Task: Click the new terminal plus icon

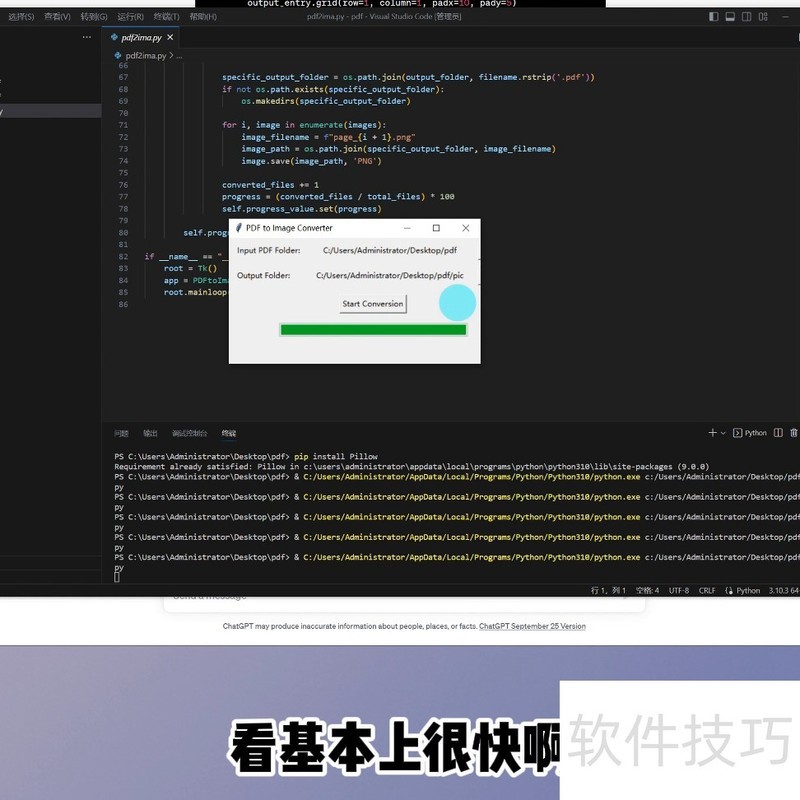Action: click(x=713, y=433)
